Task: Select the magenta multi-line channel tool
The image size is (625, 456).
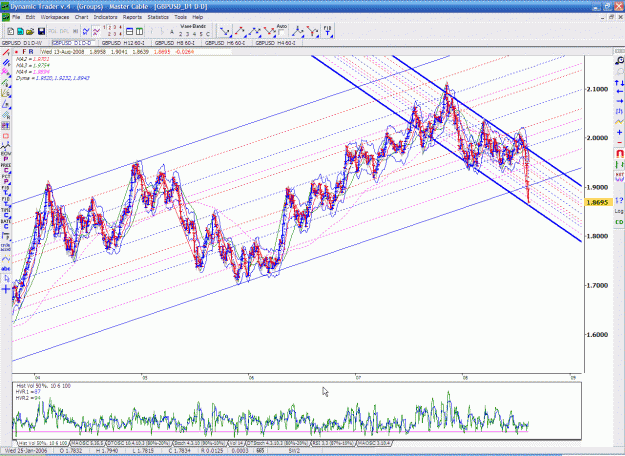Action: [x=6, y=72]
